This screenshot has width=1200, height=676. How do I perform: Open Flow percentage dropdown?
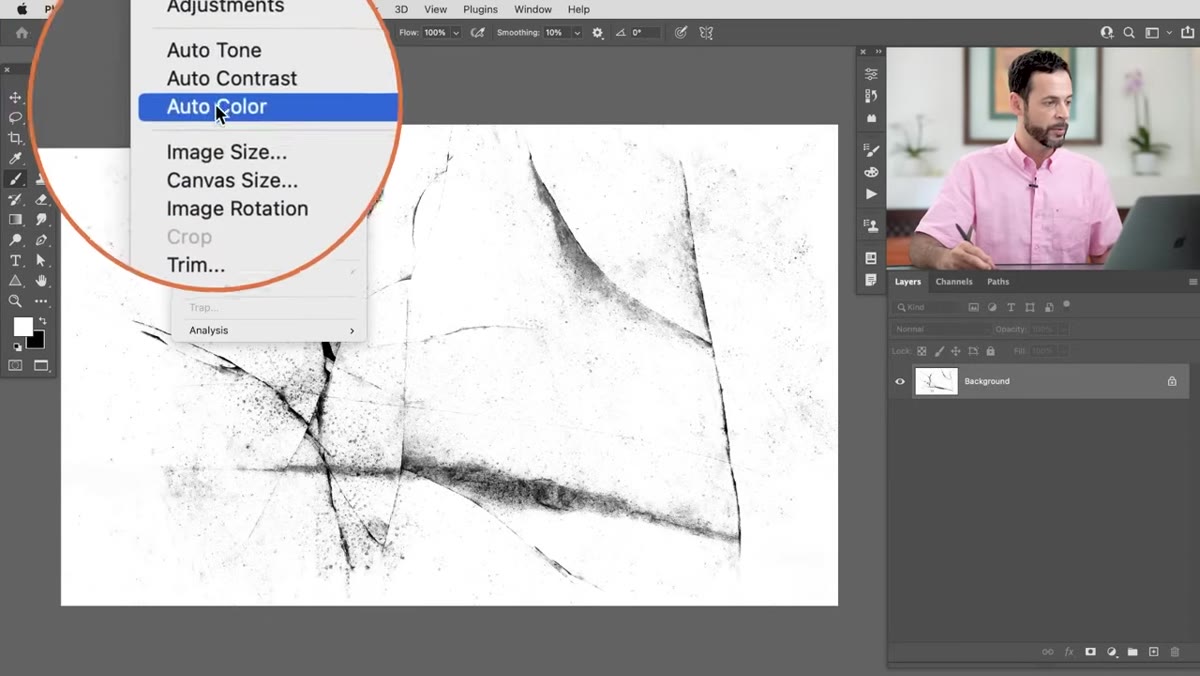click(456, 33)
